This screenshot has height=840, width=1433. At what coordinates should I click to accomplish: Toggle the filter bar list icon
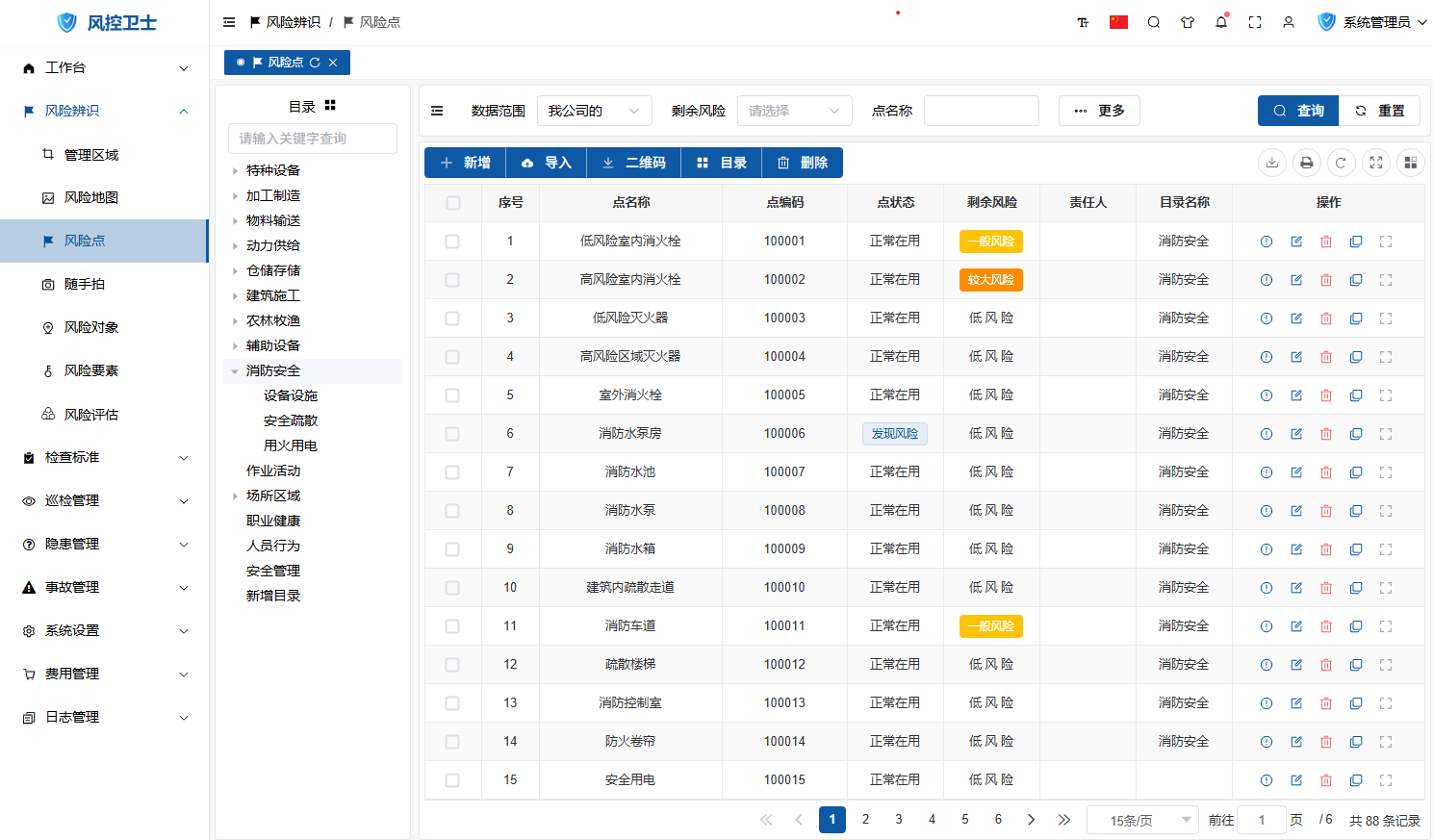437,111
